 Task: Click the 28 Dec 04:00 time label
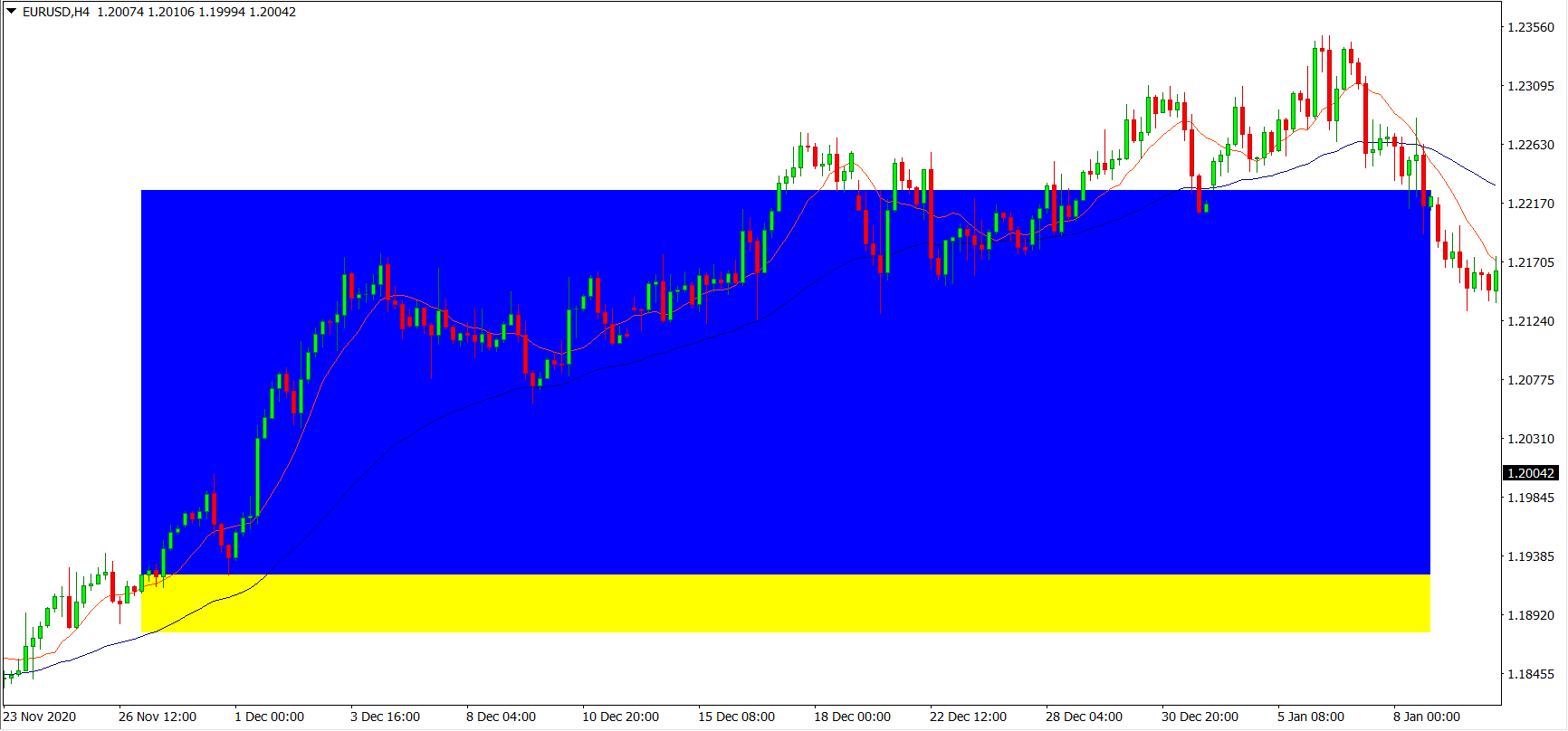click(x=1085, y=717)
